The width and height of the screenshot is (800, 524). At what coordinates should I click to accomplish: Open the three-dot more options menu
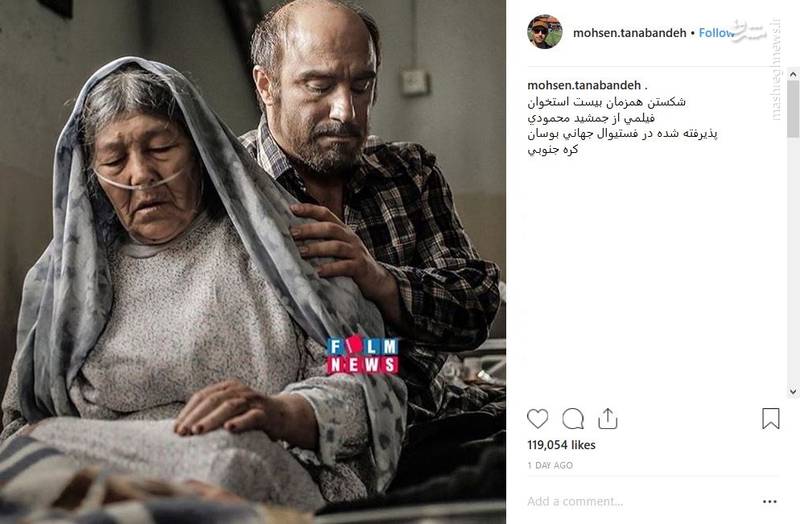tap(769, 502)
